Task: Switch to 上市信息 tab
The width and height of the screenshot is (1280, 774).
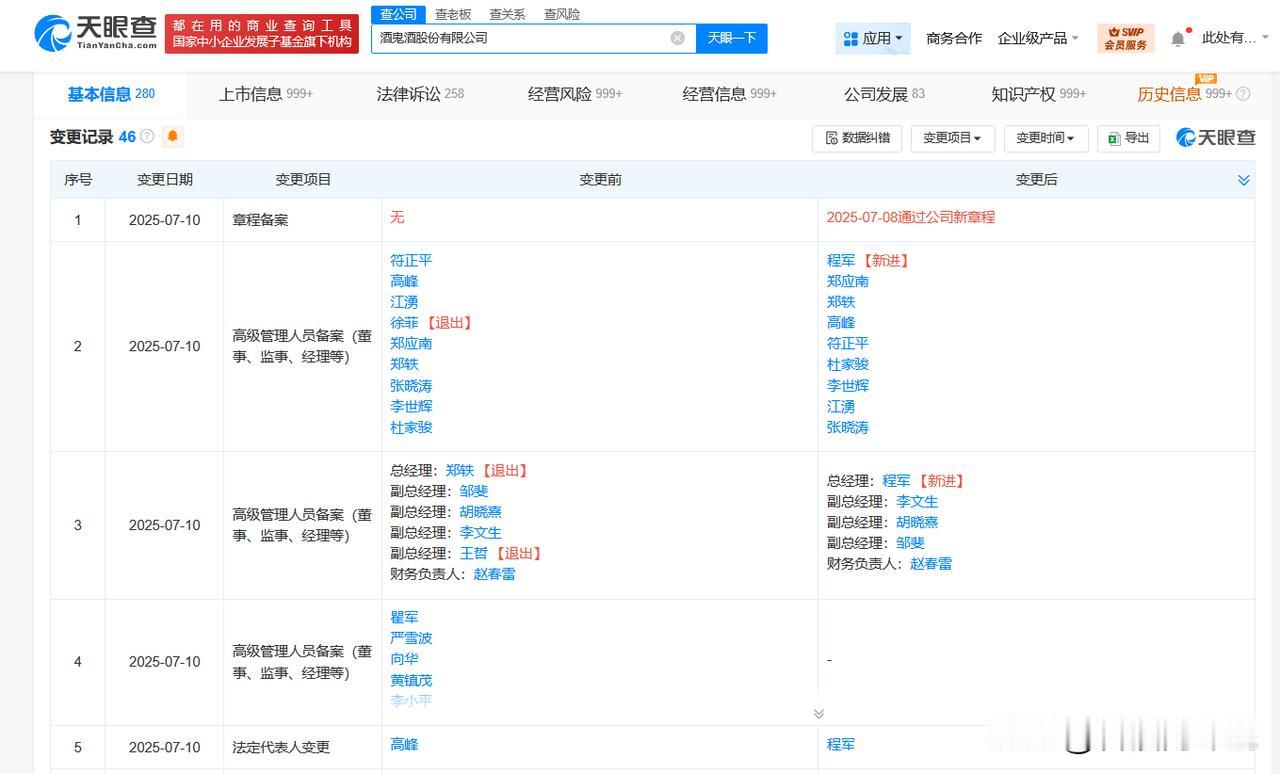Action: (266, 94)
